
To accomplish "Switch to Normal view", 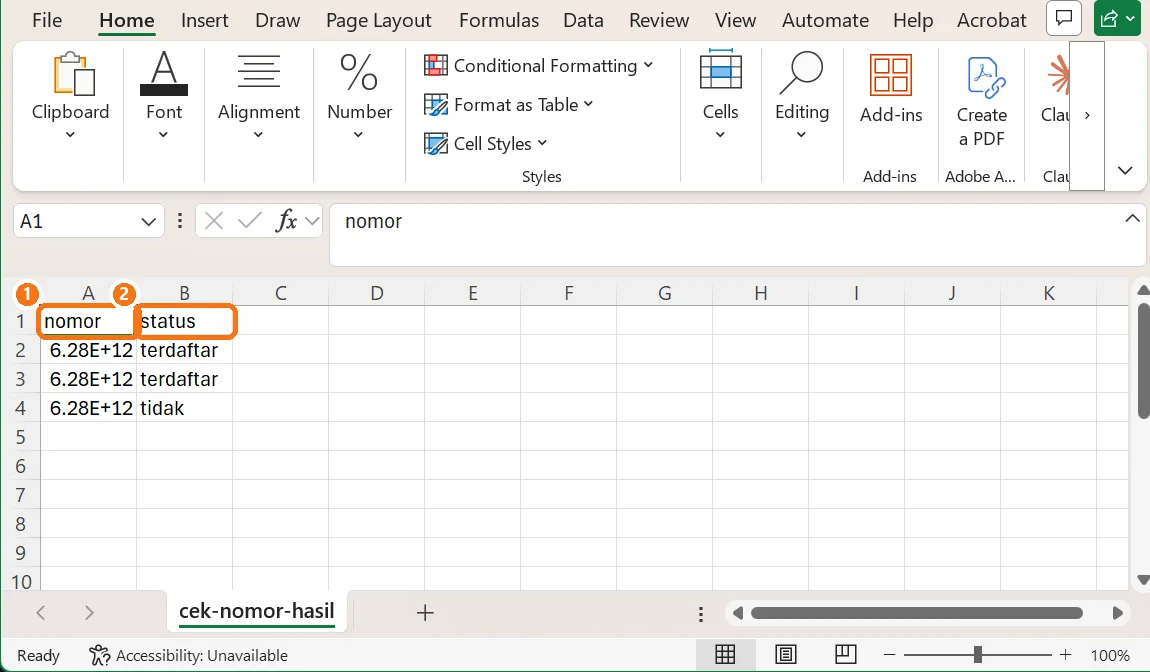I will tap(725, 654).
